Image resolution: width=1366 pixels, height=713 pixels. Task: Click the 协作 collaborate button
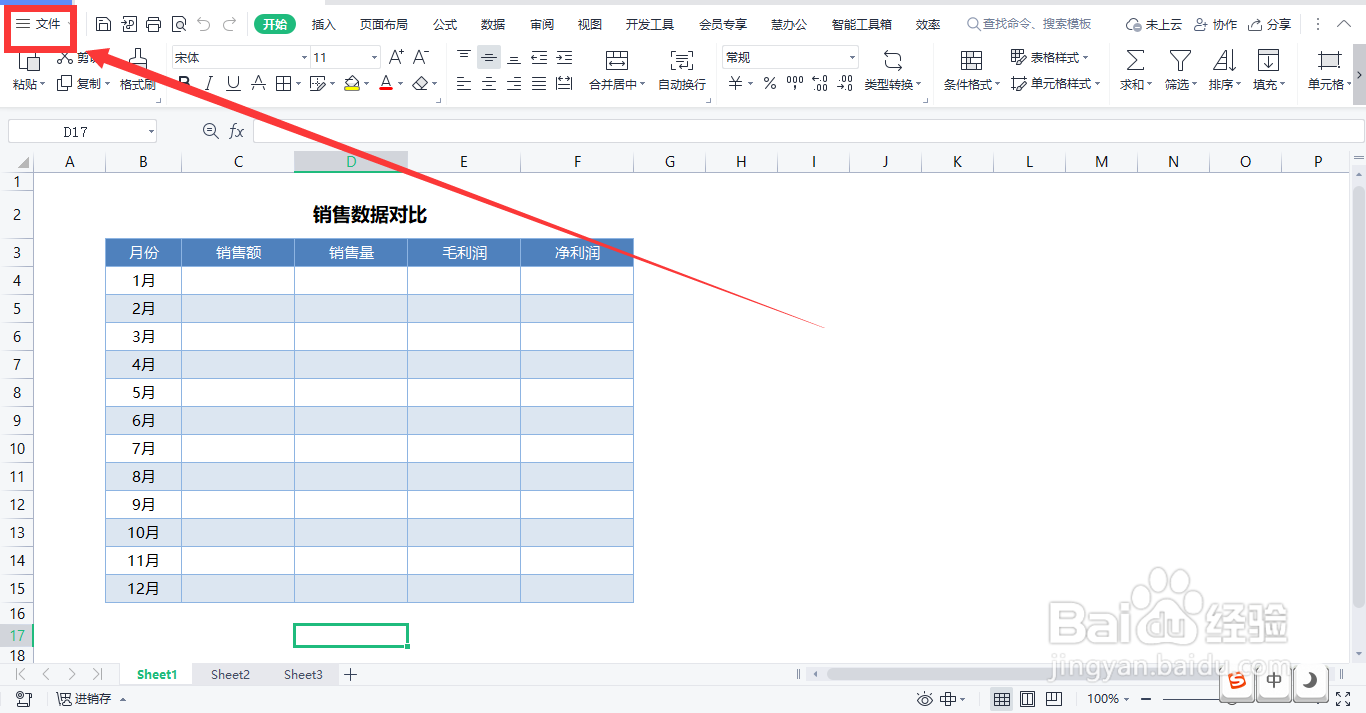pos(1215,24)
